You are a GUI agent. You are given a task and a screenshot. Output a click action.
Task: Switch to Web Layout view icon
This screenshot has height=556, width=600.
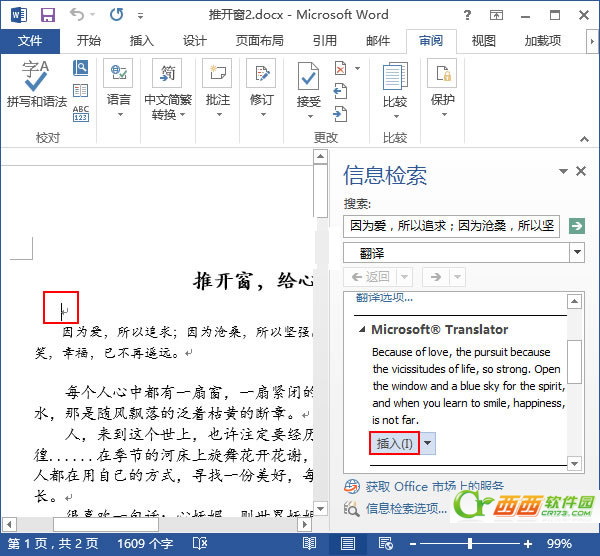[385, 543]
